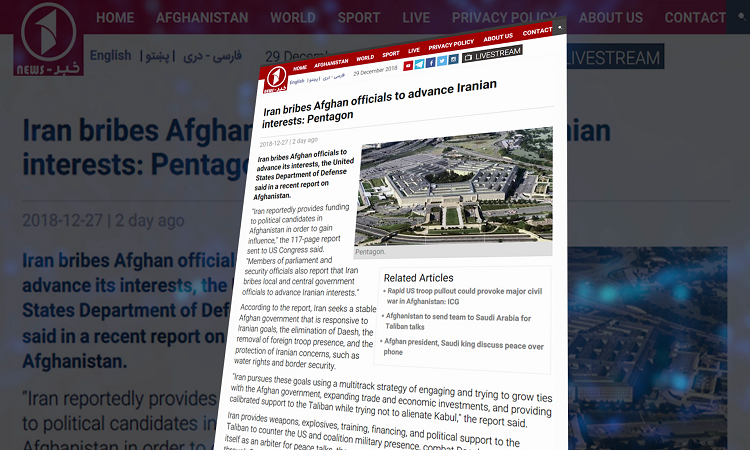Click the bold intro paragraph on tilted page
The image size is (750, 450).
[304, 175]
